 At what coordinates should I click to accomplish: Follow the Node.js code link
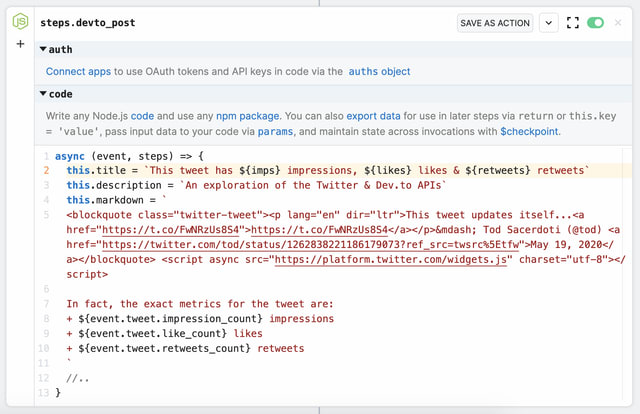point(142,116)
